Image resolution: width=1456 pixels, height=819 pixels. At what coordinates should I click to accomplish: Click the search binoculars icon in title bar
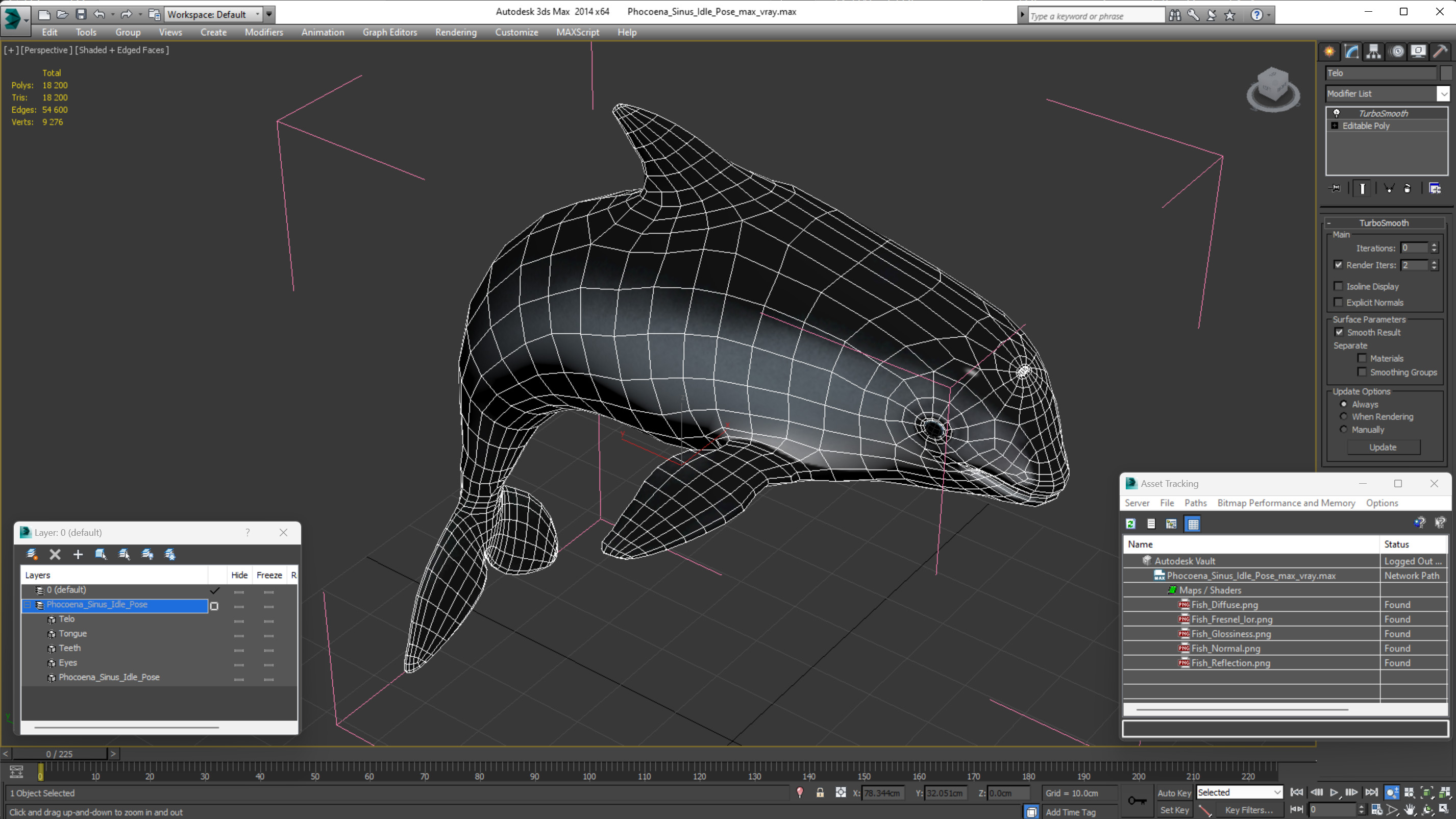click(1175, 15)
